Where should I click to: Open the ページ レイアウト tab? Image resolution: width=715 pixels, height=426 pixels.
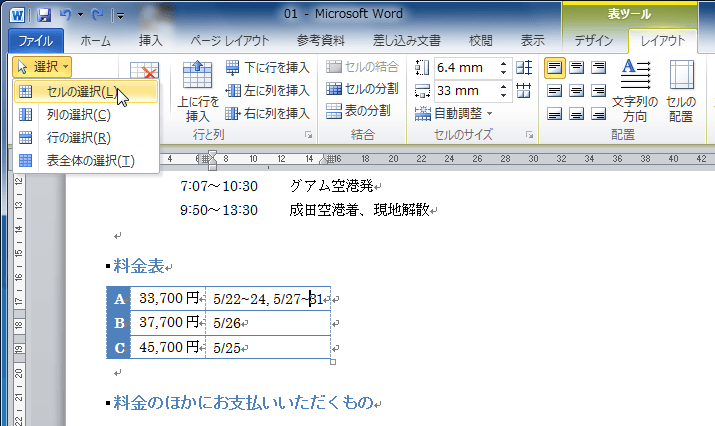point(229,41)
